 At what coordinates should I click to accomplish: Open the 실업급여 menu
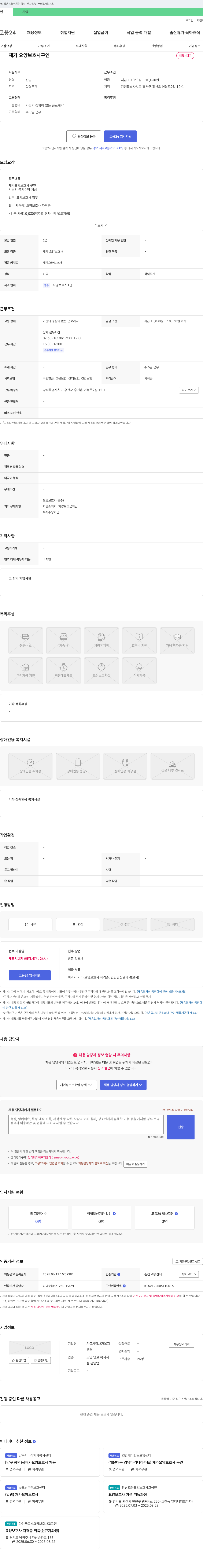[101, 32]
